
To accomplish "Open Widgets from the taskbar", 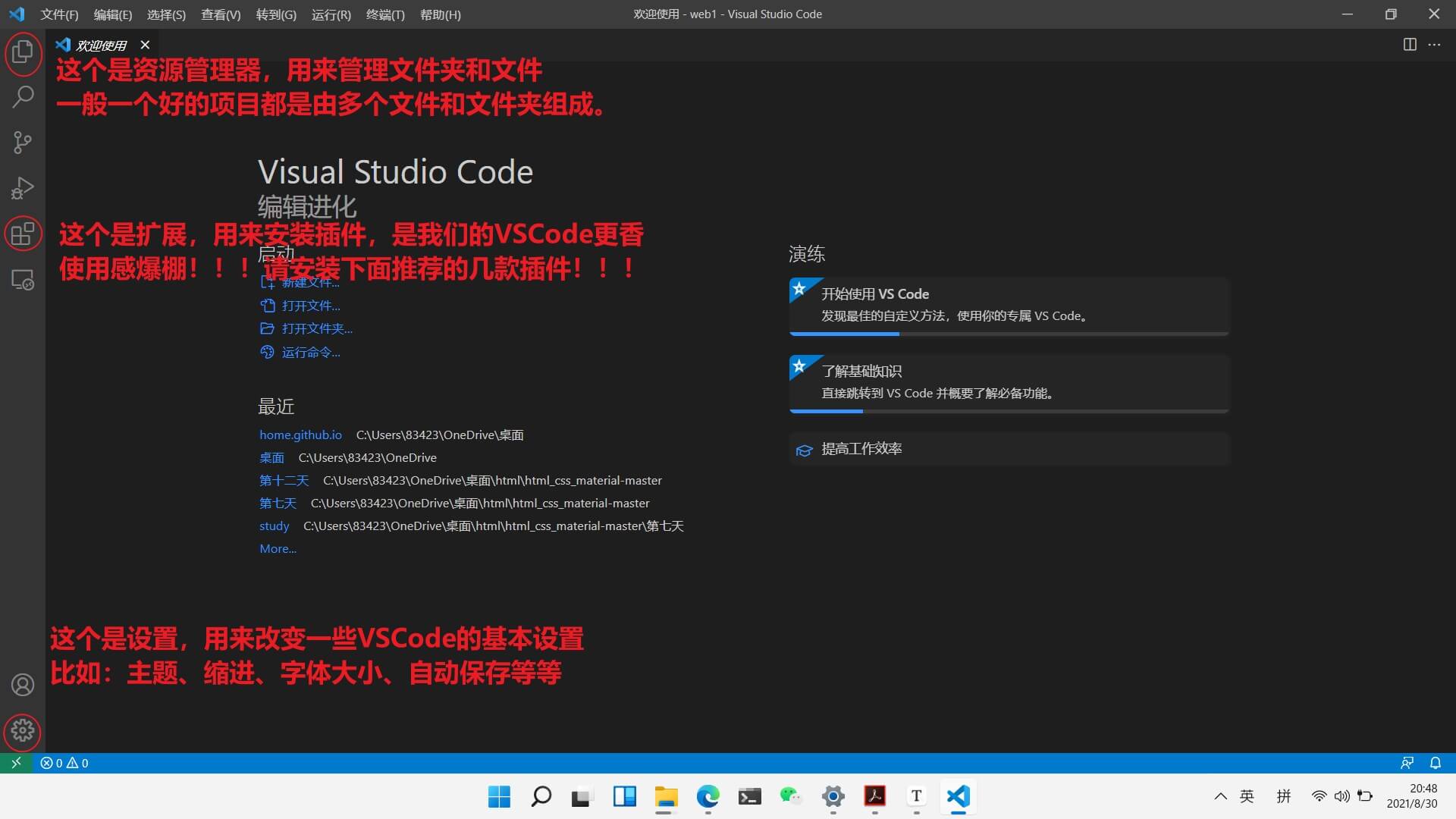I will [624, 796].
